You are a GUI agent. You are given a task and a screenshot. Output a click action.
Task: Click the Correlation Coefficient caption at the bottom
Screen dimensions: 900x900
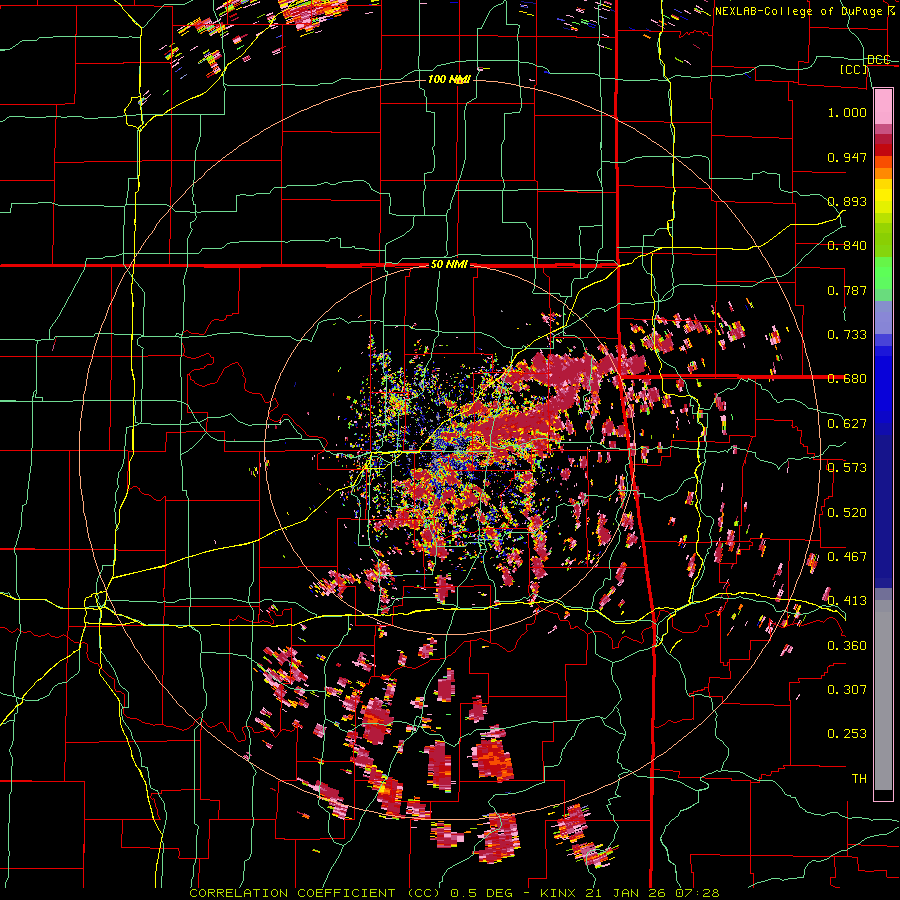tap(455, 893)
